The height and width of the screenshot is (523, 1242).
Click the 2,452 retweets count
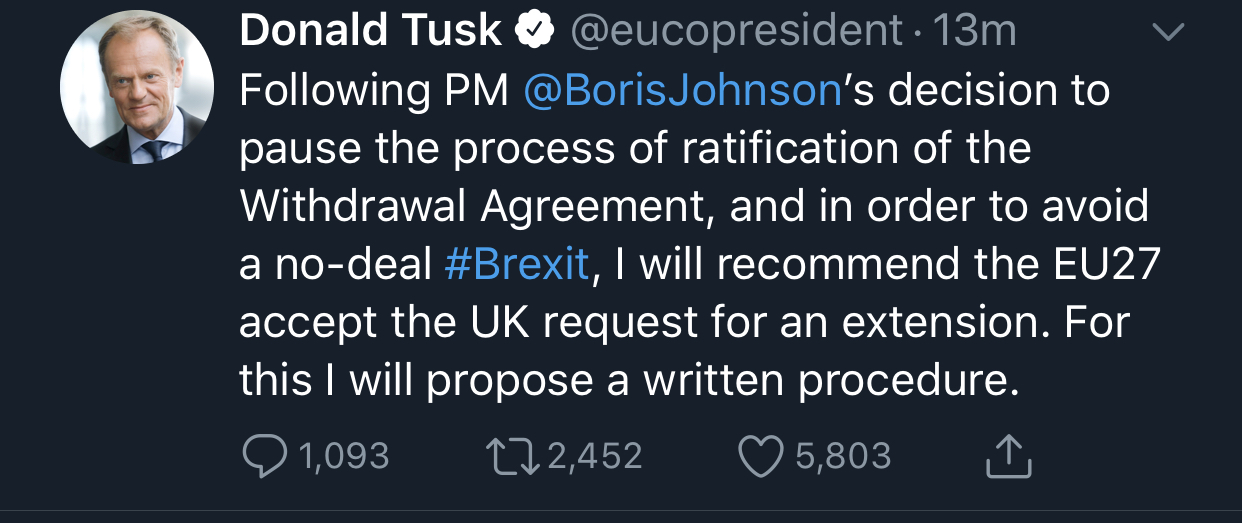[x=594, y=457]
